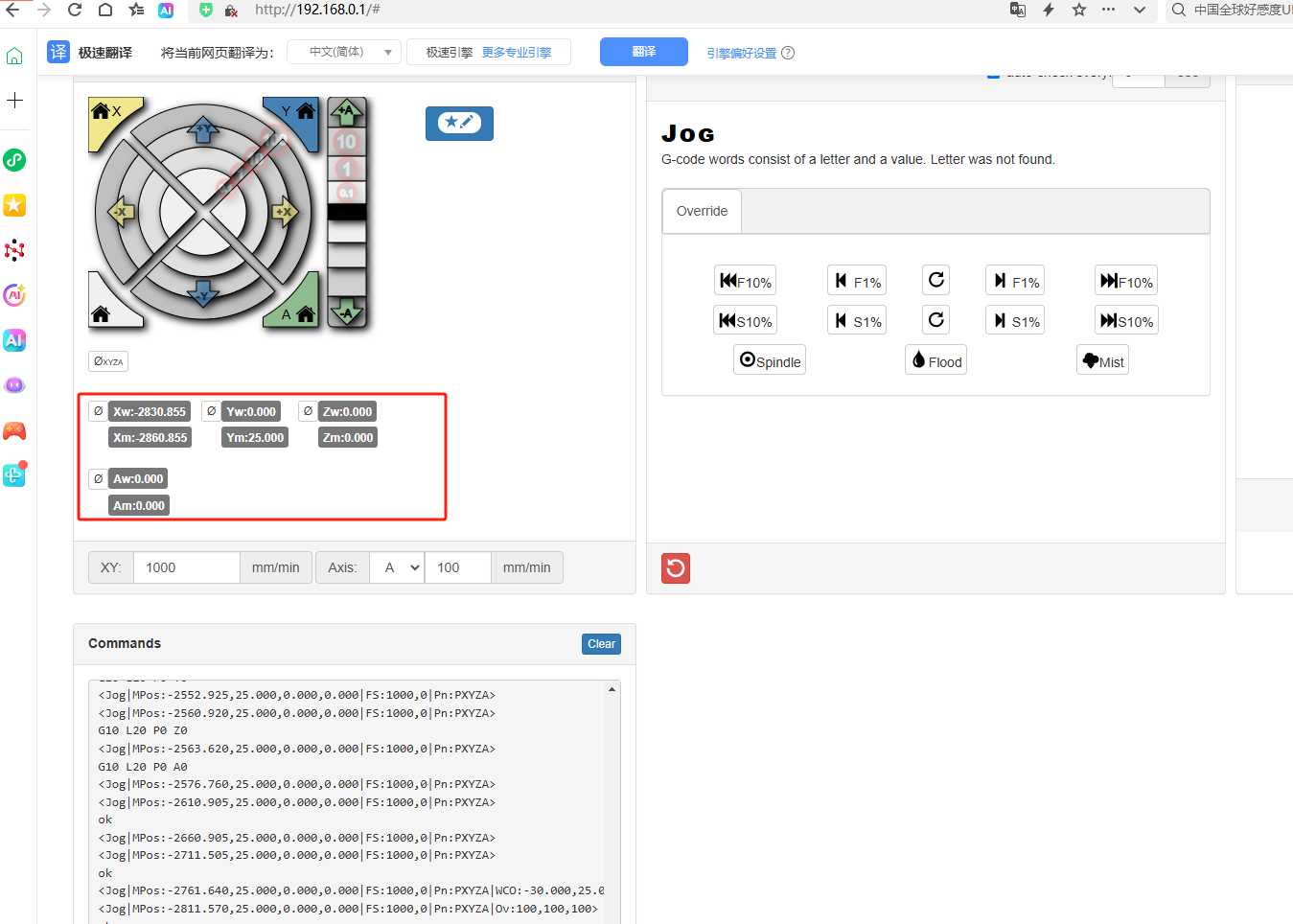Viewport: 1293px width, 924px height.
Task: Zero the Xw work coordinate
Action: pyautogui.click(x=97, y=410)
